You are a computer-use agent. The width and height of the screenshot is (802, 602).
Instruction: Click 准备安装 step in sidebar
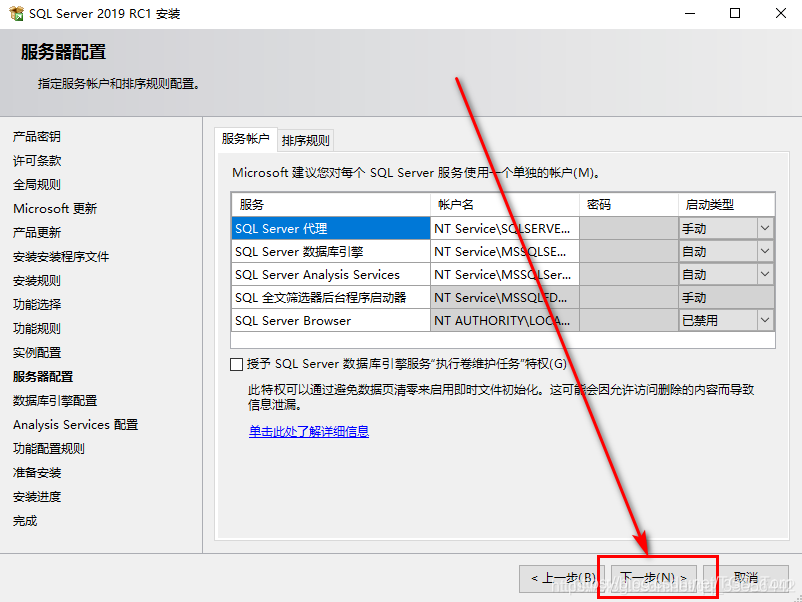pyautogui.click(x=37, y=473)
